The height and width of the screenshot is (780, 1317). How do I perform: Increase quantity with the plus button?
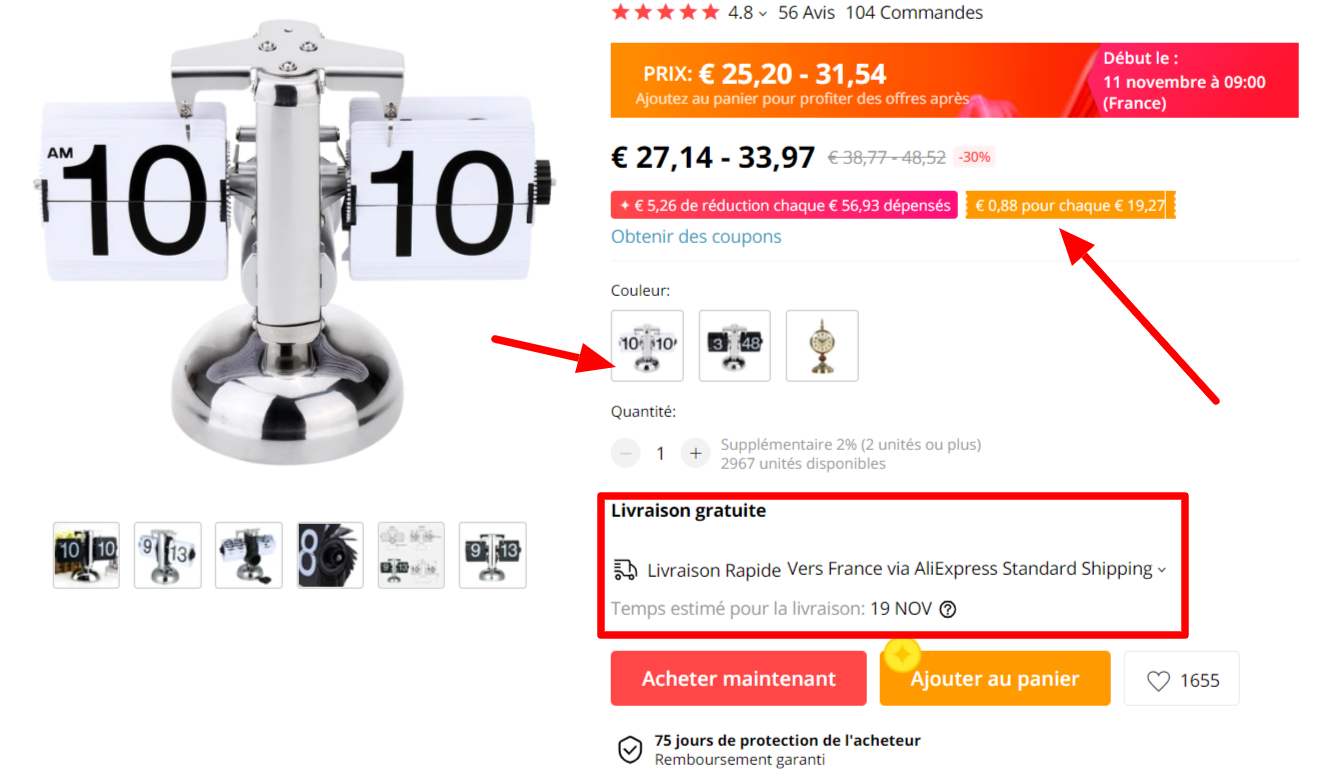tap(695, 453)
